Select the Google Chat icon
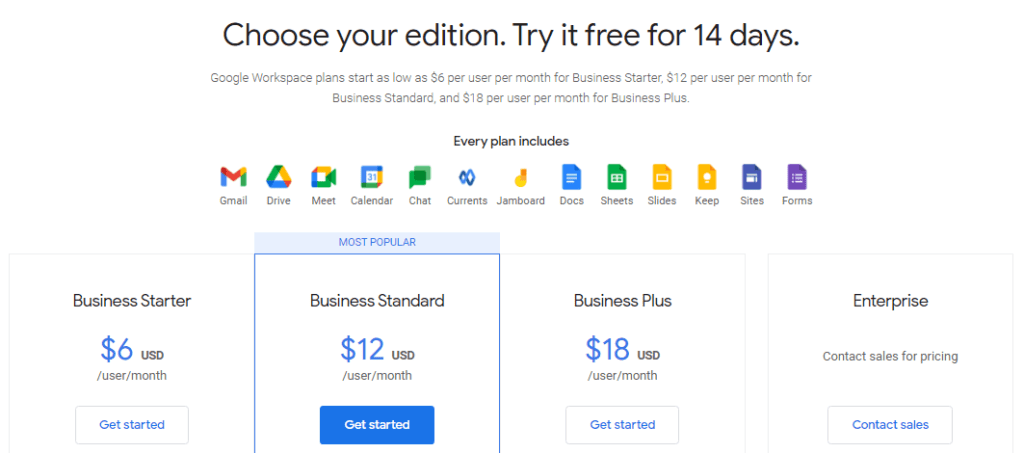The image size is (1024, 453). coord(420,178)
